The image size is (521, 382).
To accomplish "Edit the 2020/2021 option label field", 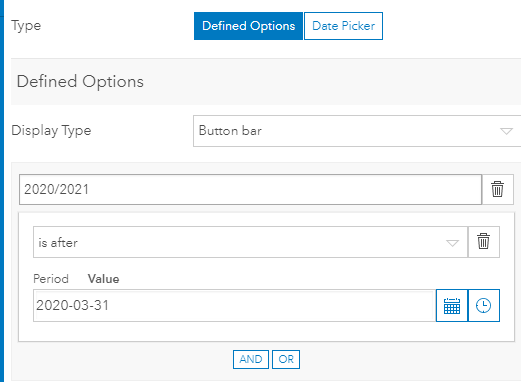I will [250, 189].
